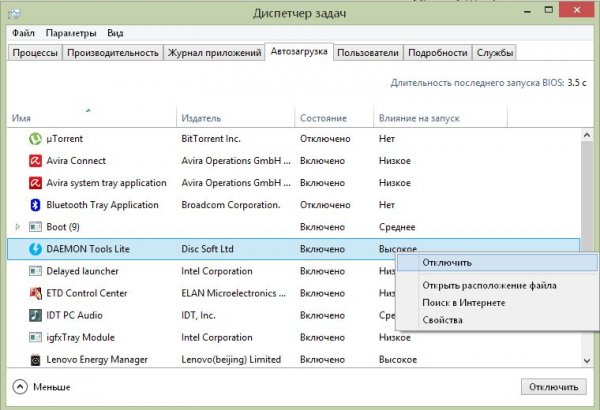Image resolution: width=600 pixels, height=410 pixels.
Task: Click the ELAN Microelectronics publisher cell
Action: tap(233, 293)
